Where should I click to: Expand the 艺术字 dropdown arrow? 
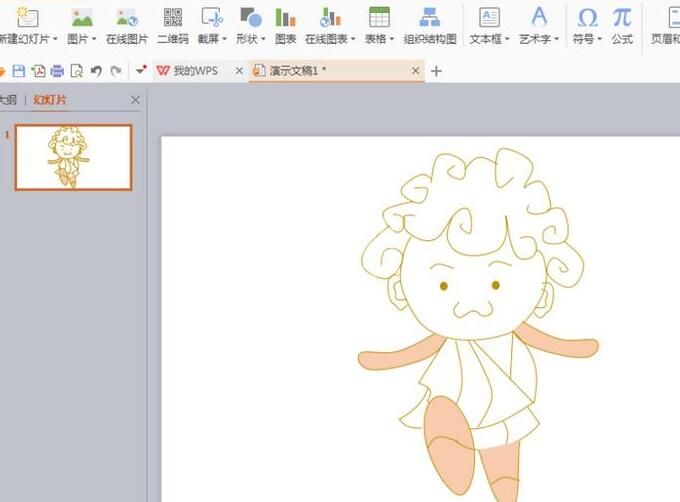556,39
